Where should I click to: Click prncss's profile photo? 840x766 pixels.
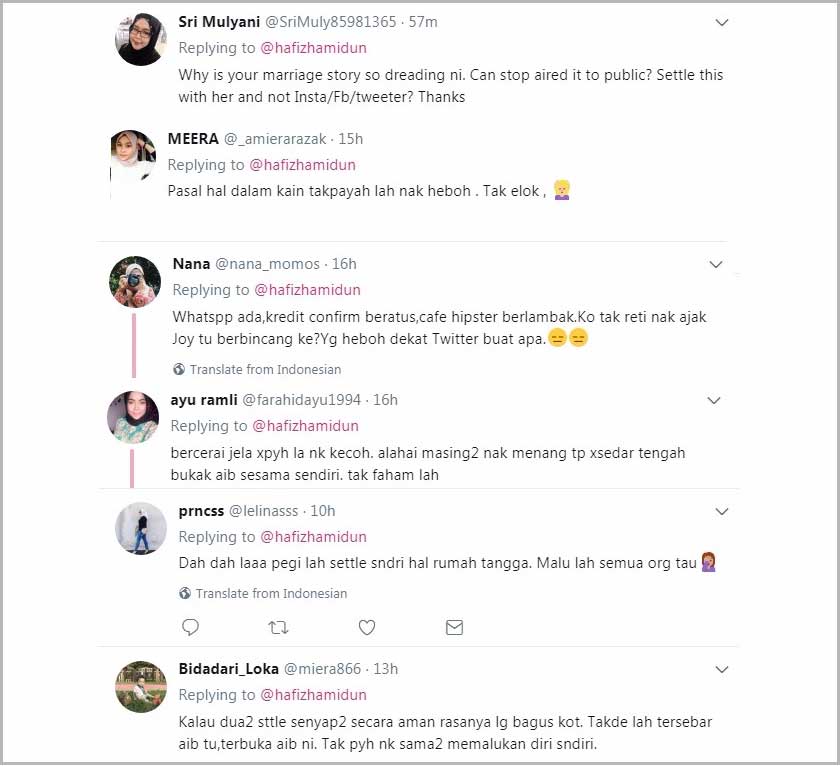[x=140, y=529]
